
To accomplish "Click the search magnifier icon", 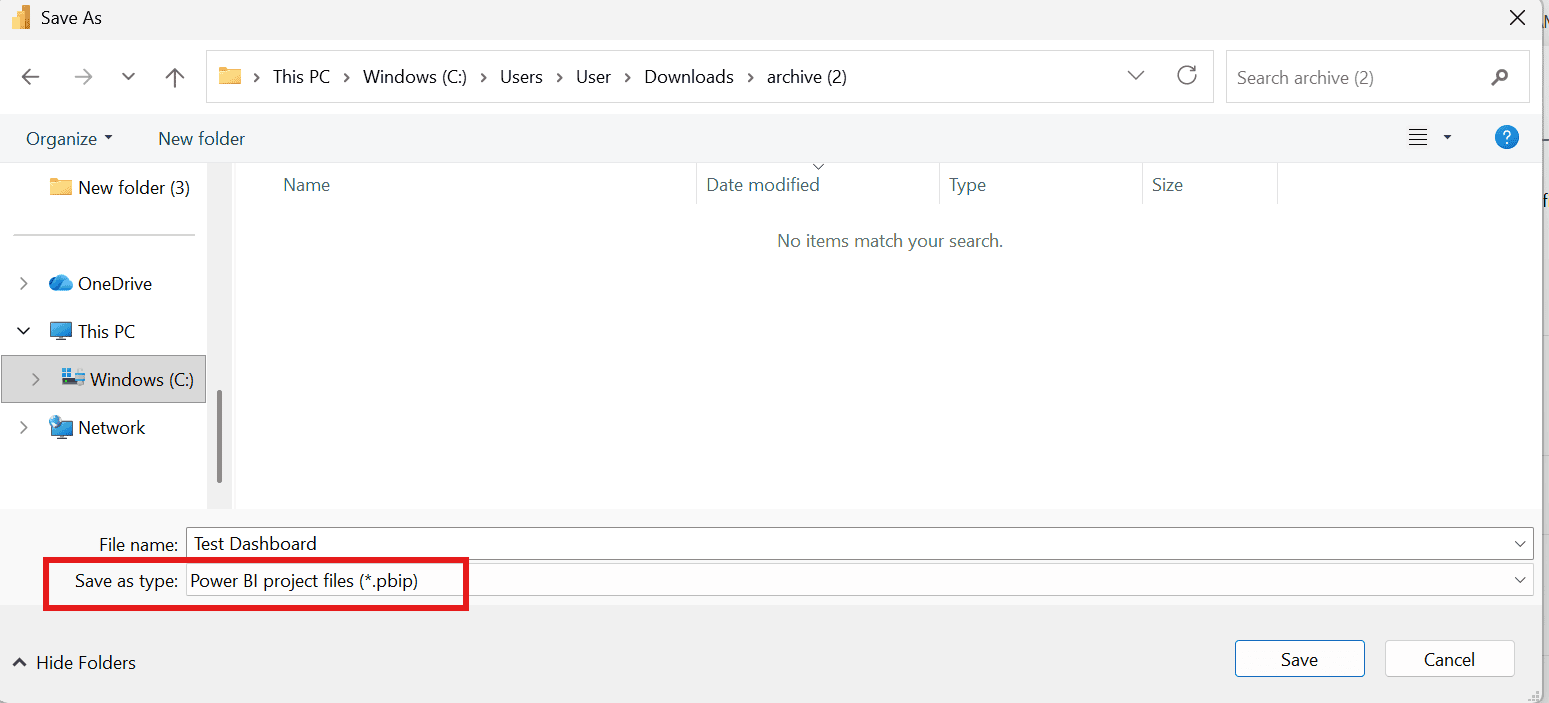I will [1499, 77].
